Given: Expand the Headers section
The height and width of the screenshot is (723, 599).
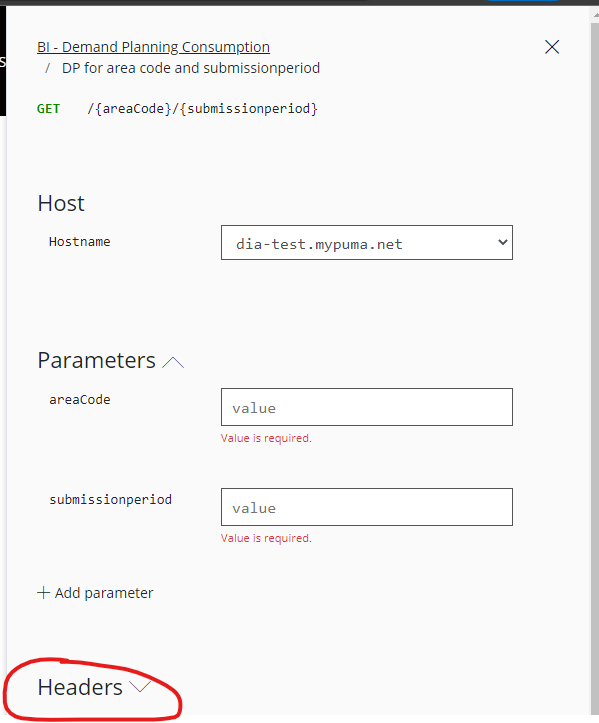Looking at the screenshot, I should 94,687.
